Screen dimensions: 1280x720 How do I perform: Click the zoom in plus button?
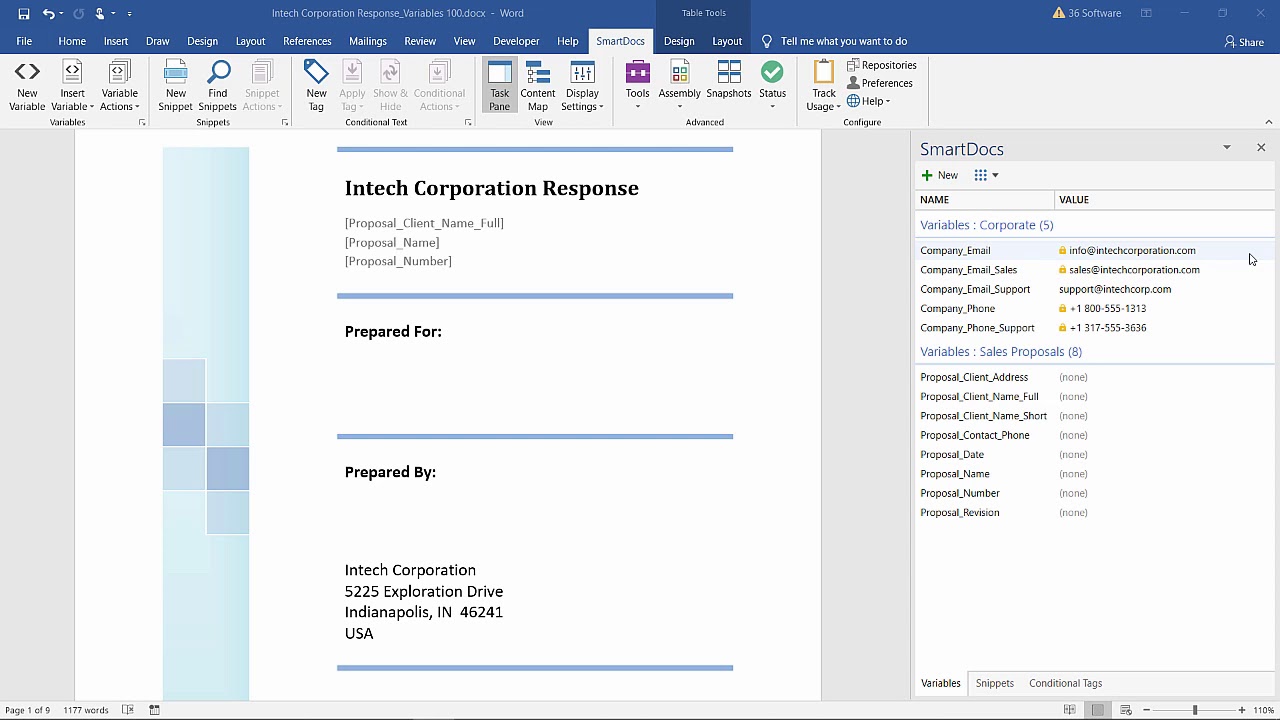[x=1242, y=710]
